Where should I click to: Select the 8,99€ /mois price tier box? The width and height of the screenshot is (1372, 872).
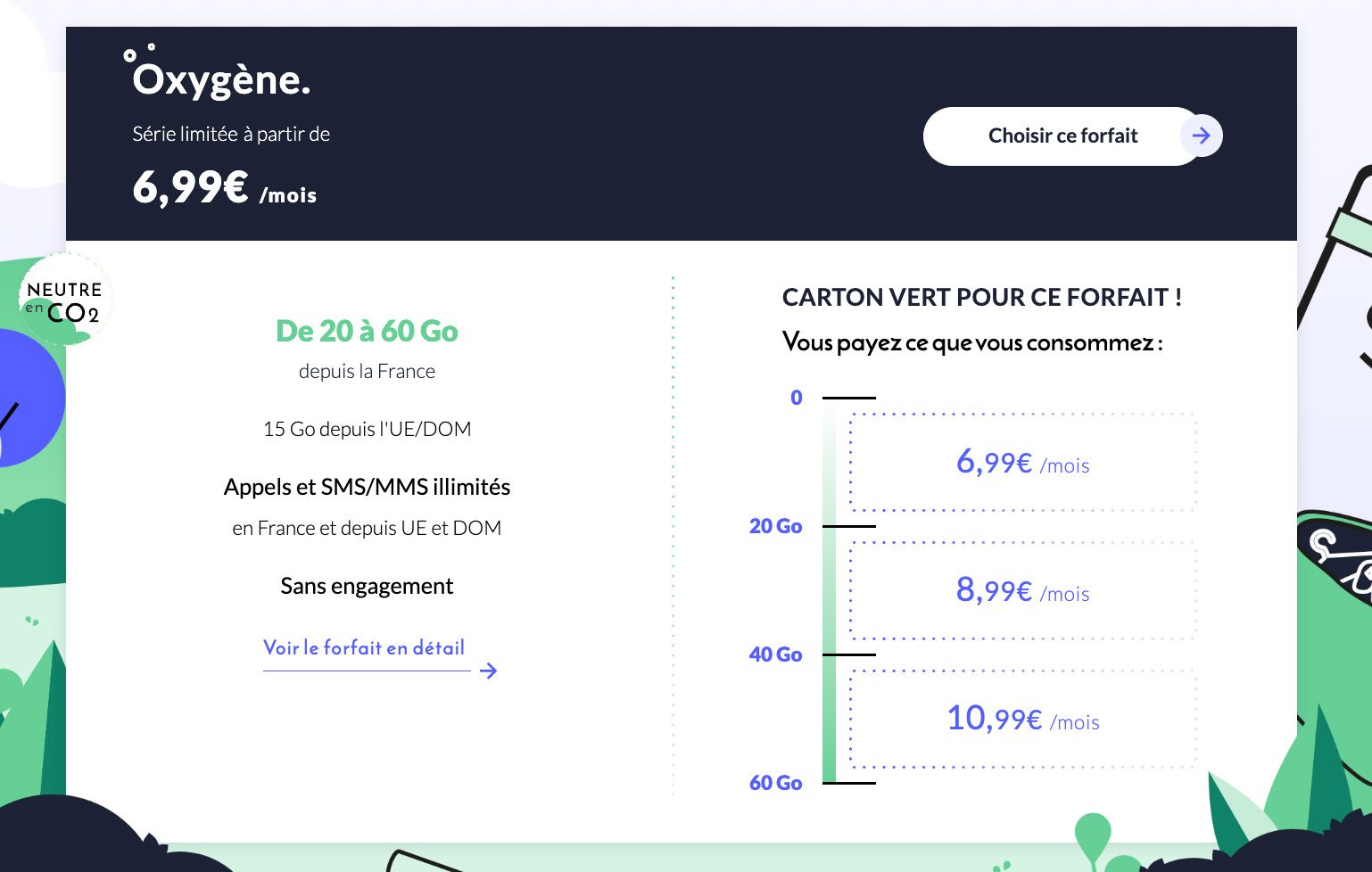[x=1022, y=590]
